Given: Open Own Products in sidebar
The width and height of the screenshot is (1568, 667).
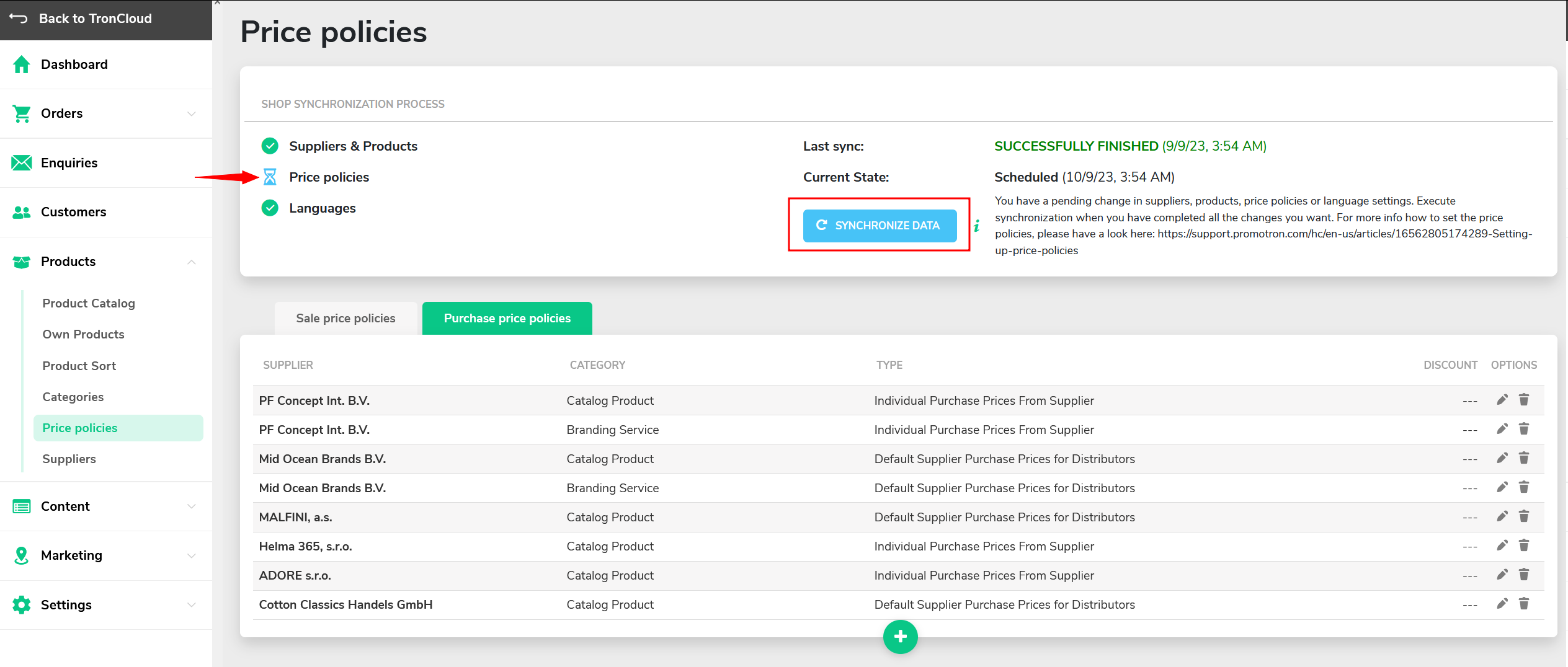Looking at the screenshot, I should [83, 334].
